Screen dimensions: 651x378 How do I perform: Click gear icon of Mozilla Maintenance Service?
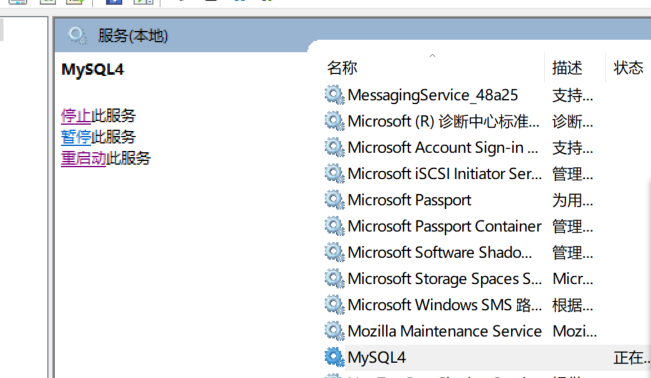tap(334, 331)
